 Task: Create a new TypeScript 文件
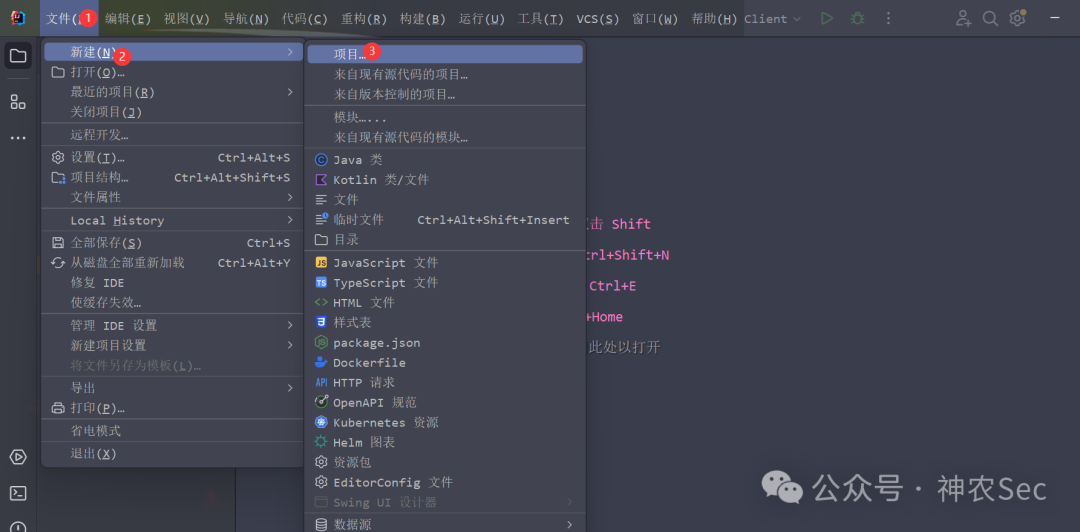445,283
